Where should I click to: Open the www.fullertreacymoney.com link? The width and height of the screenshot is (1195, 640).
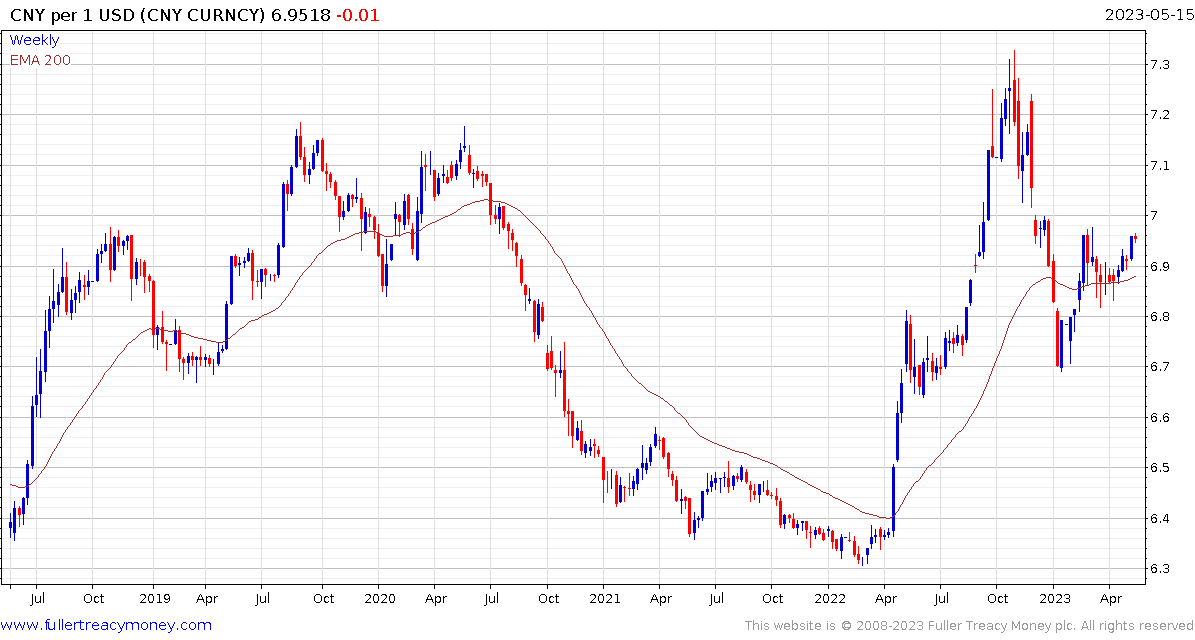(x=107, y=626)
